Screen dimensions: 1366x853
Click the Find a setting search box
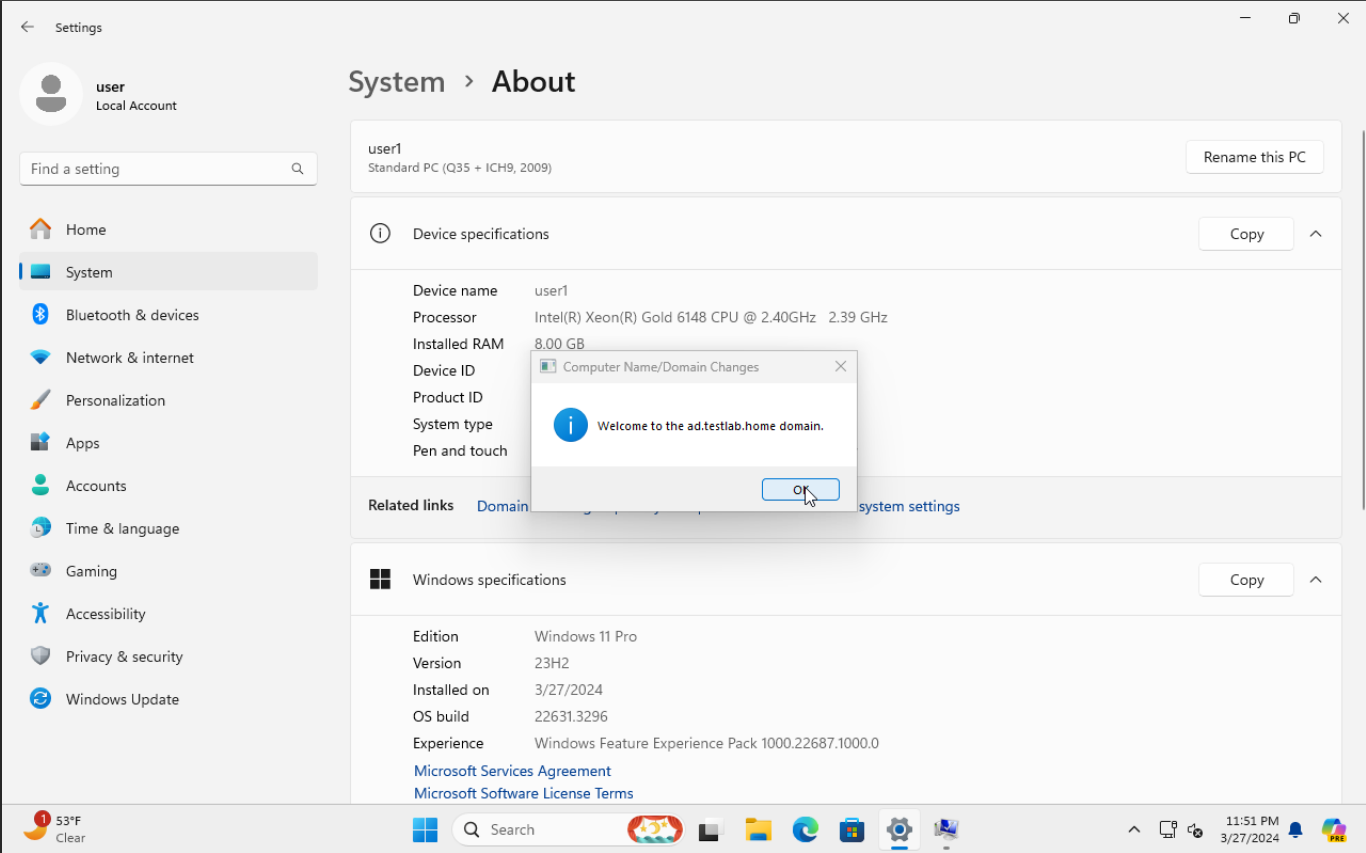(168, 169)
